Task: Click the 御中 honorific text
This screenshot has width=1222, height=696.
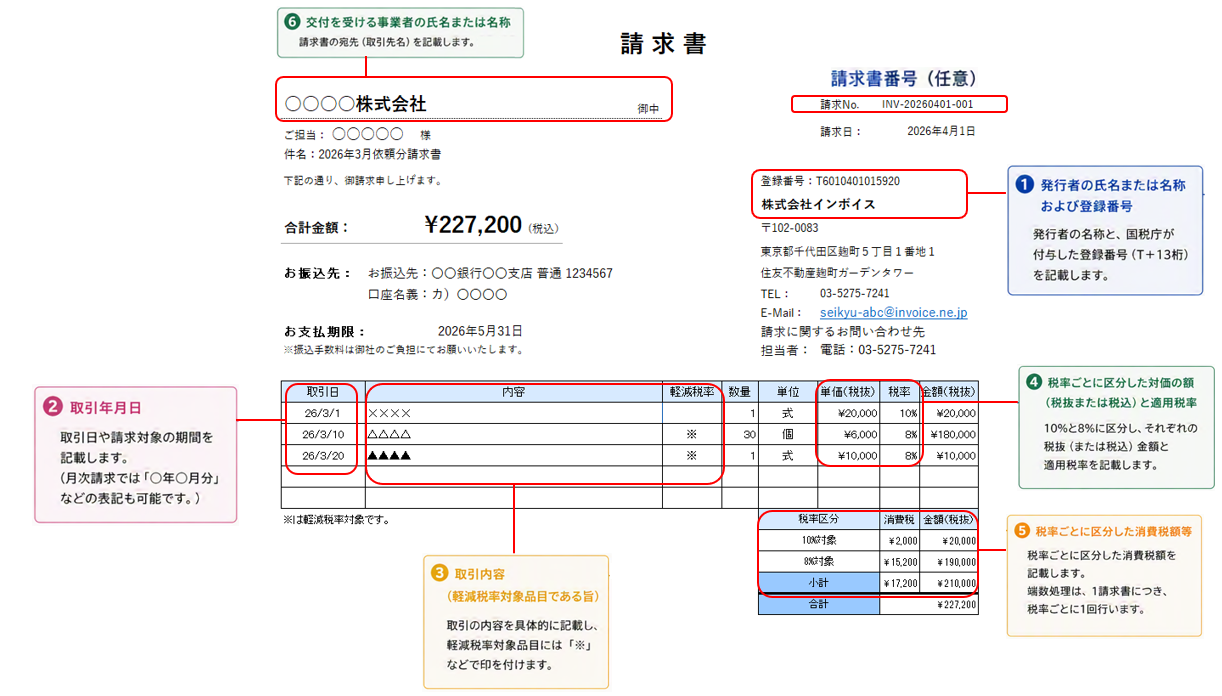Action: pyautogui.click(x=649, y=109)
